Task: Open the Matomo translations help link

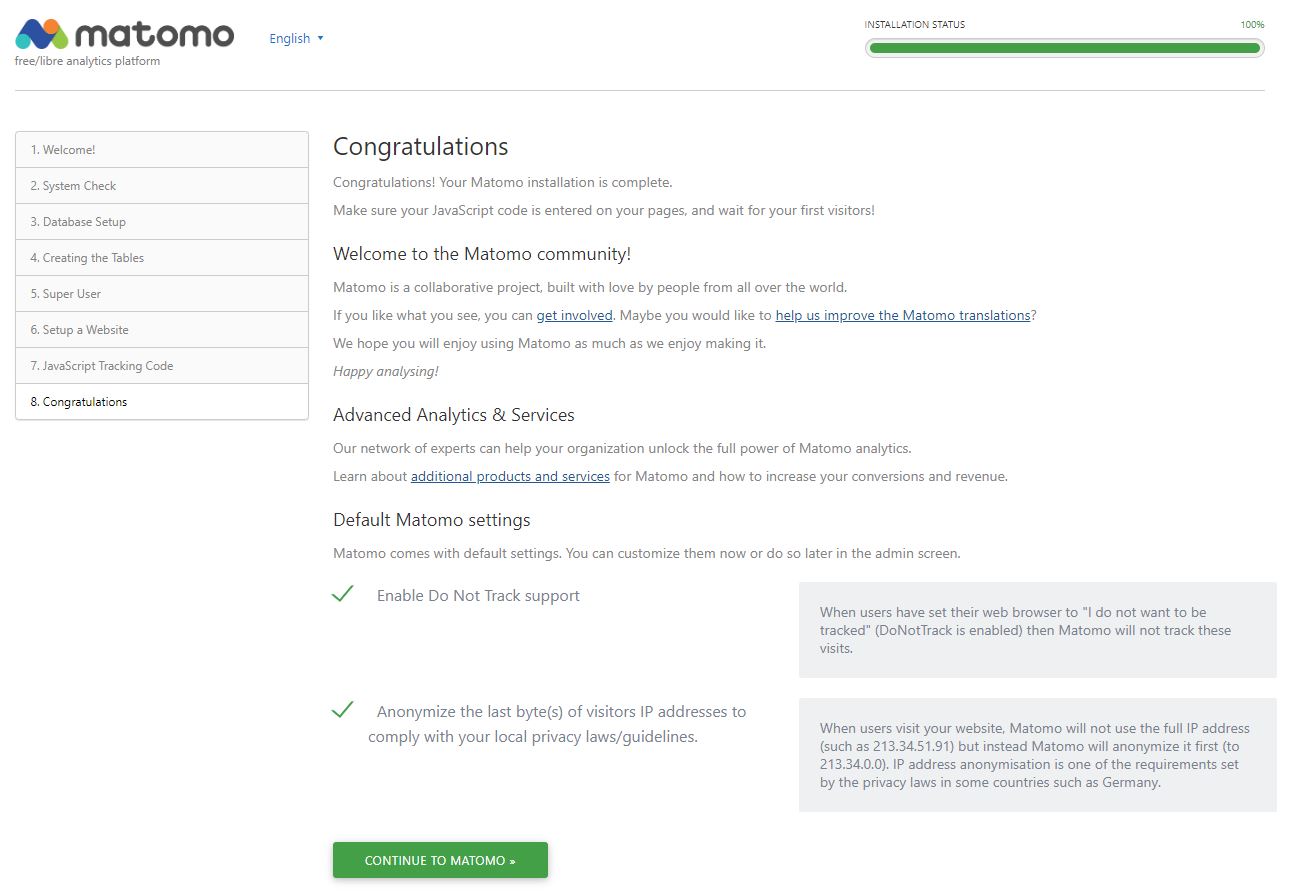Action: click(902, 315)
